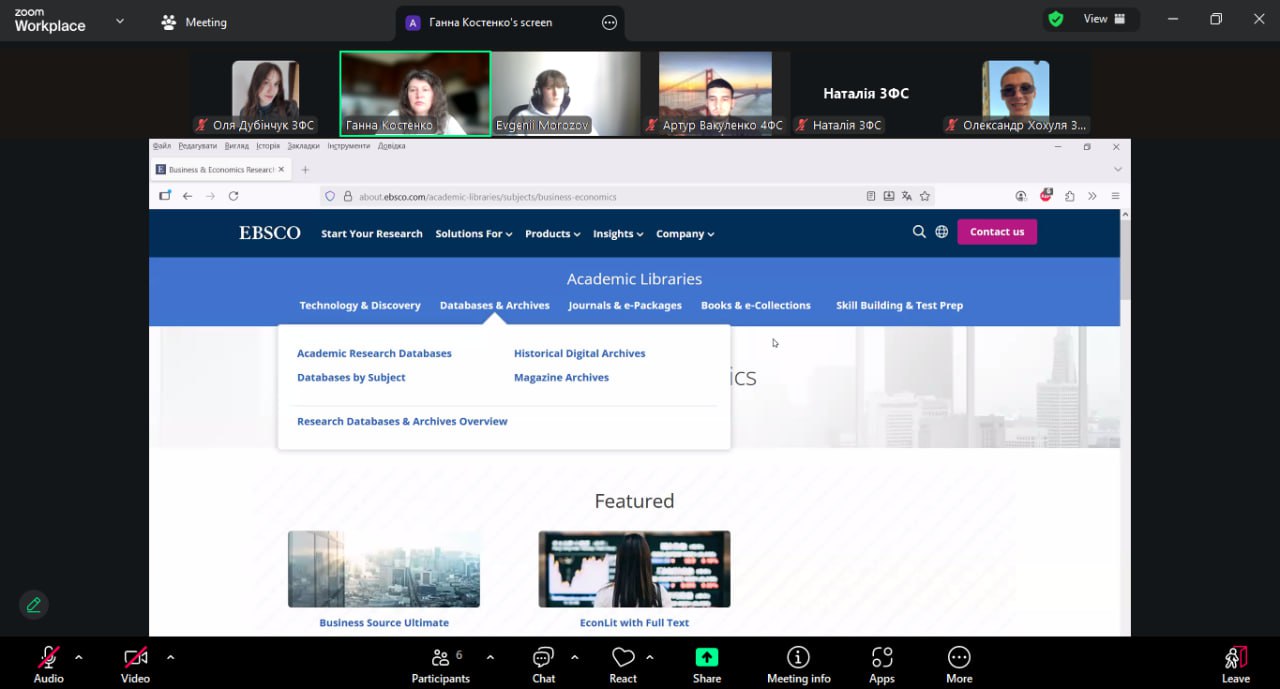Click the More options icon
1280x689 pixels.
click(x=958, y=658)
